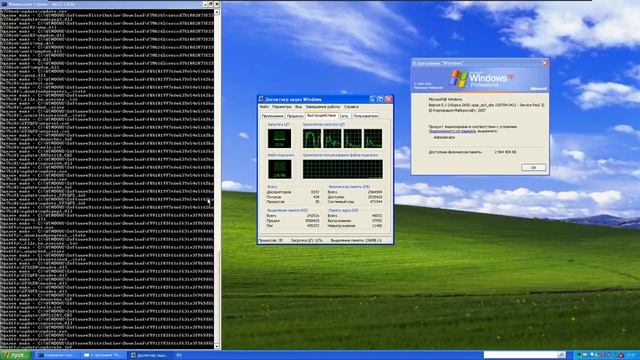This screenshot has height=360, width=640.
Task: Open the Завершение работы menu
Action: click(322, 107)
